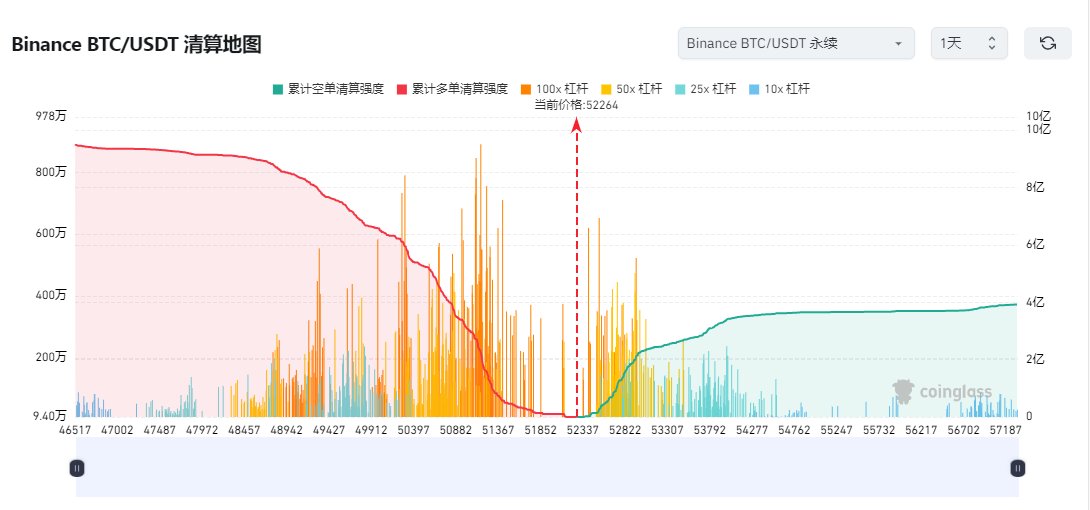Click the 55247 x-axis price label
The height and width of the screenshot is (510, 1090).
[x=836, y=430]
